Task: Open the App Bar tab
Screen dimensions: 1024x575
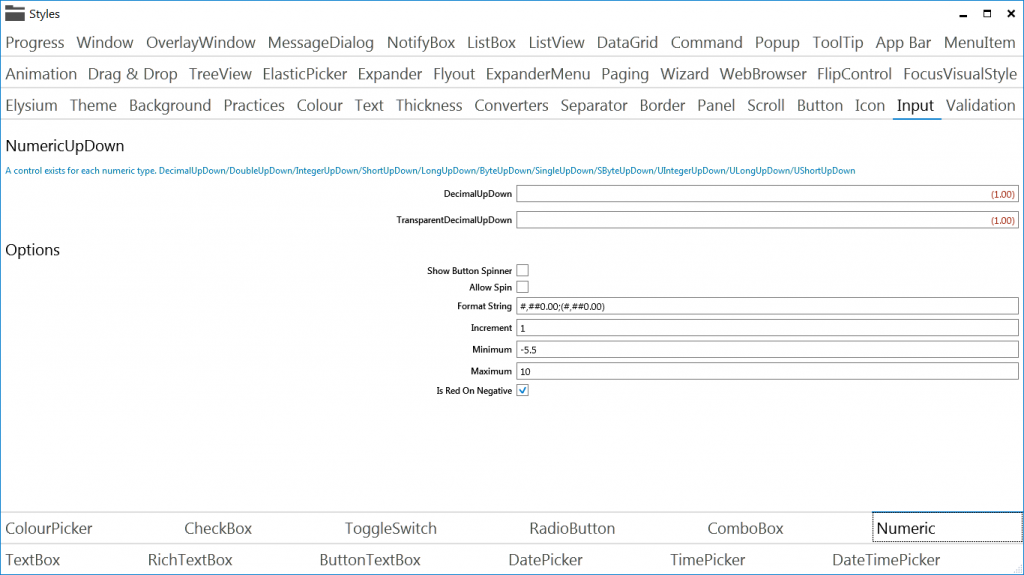Action: (x=903, y=42)
